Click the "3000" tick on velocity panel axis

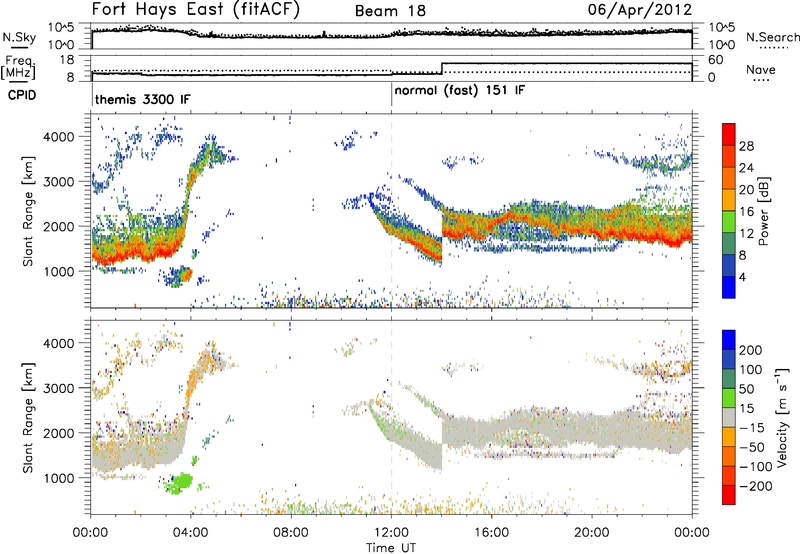58,388
